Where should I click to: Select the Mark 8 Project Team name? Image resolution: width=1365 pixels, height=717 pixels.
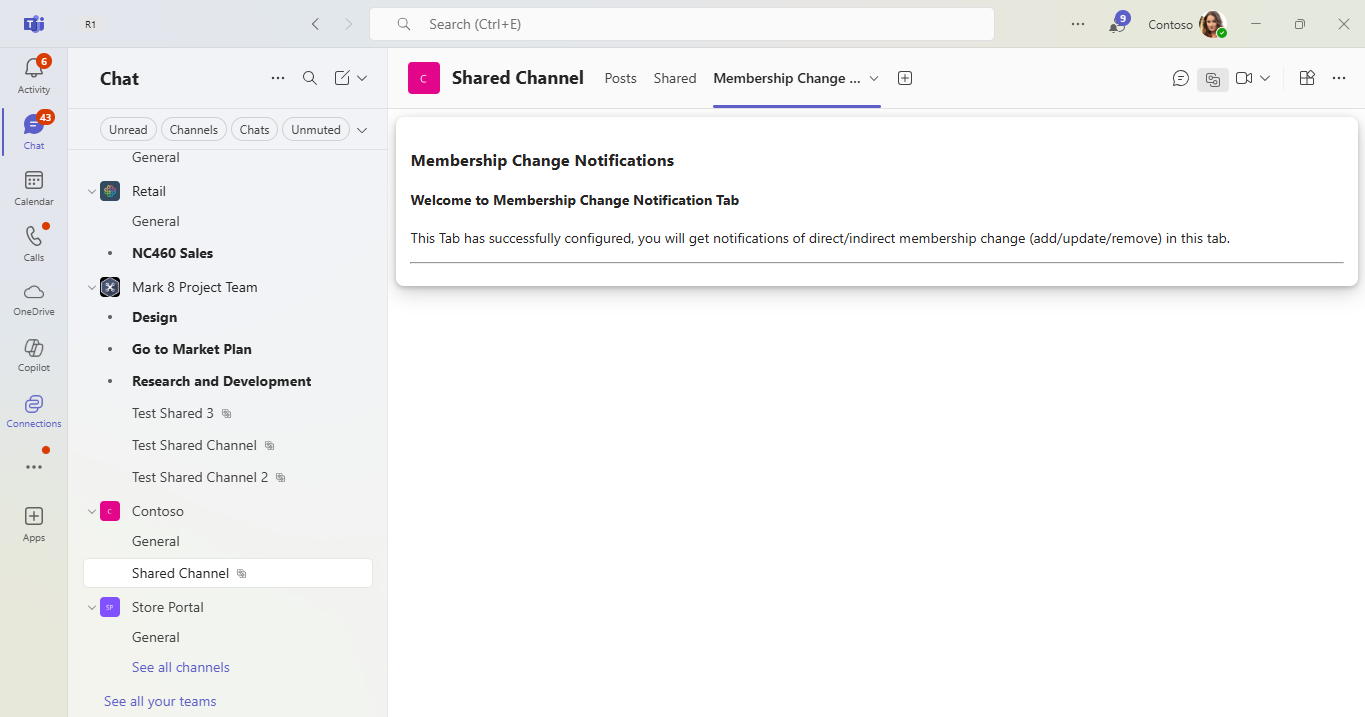click(195, 287)
